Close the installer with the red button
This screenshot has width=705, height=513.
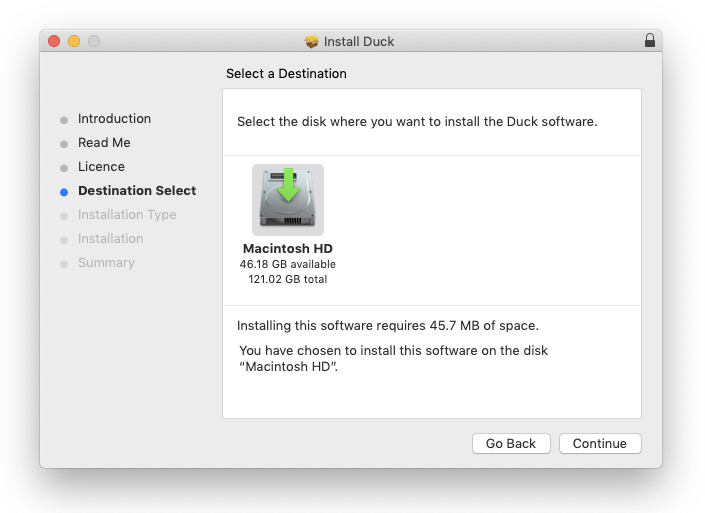click(x=54, y=41)
